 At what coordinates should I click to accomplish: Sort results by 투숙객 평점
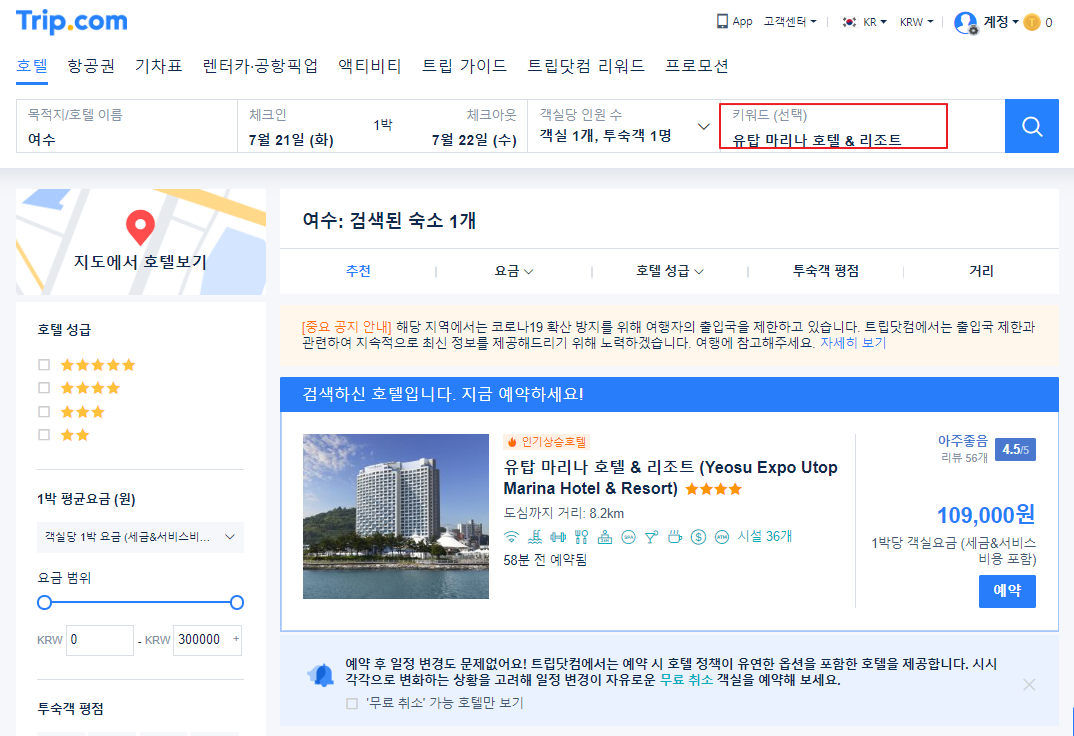click(x=825, y=271)
